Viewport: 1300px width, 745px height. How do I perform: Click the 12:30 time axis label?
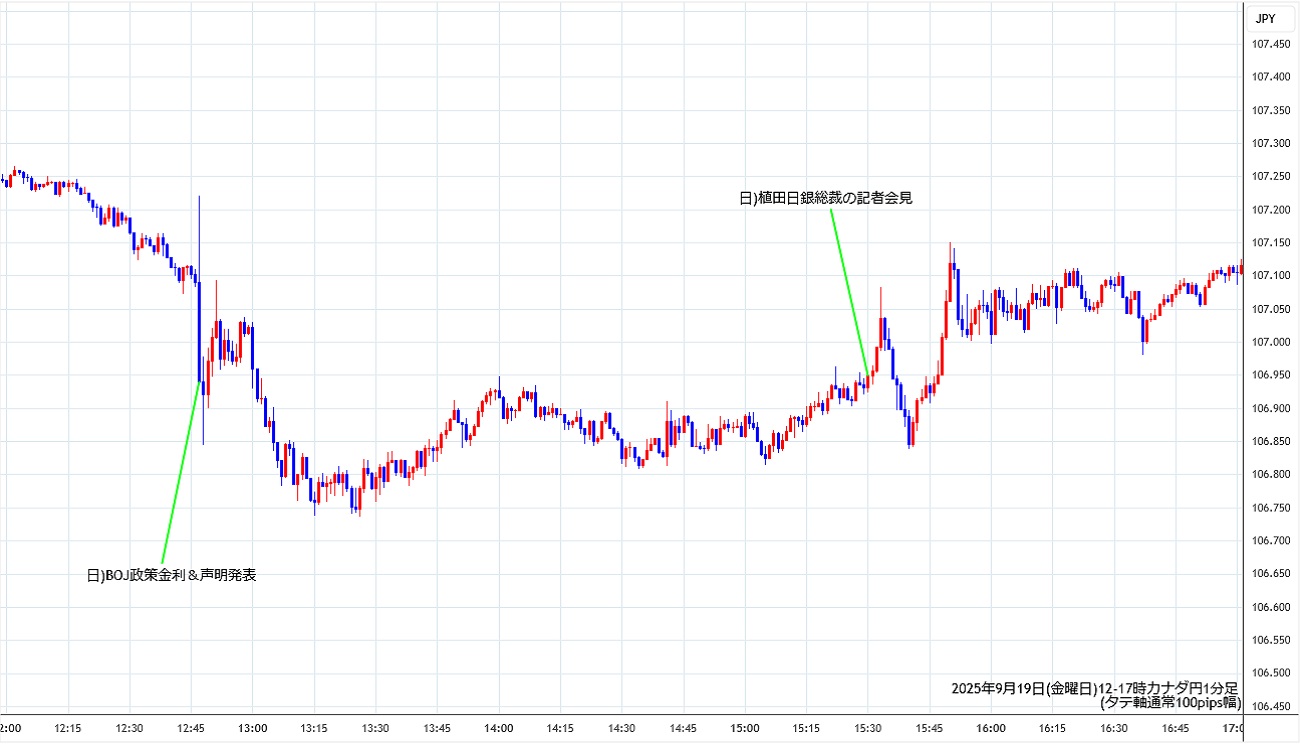[x=129, y=729]
